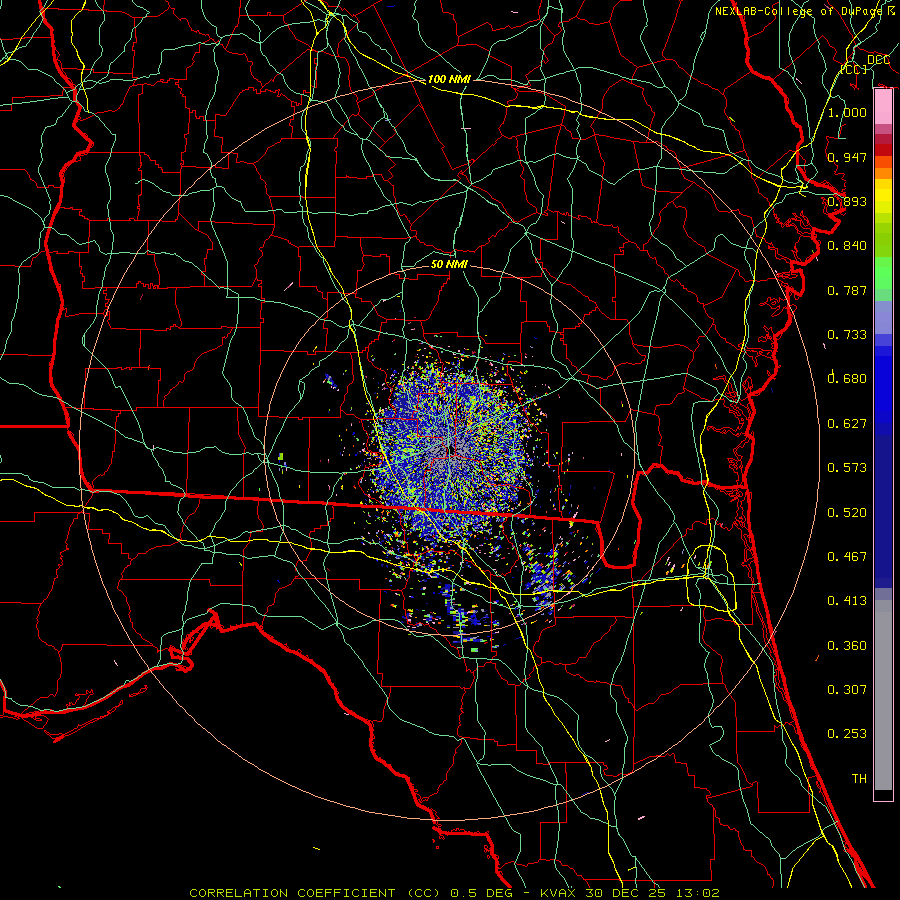Image resolution: width=900 pixels, height=900 pixels.
Task: Click the 0.893 legend value
Action: [847, 201]
